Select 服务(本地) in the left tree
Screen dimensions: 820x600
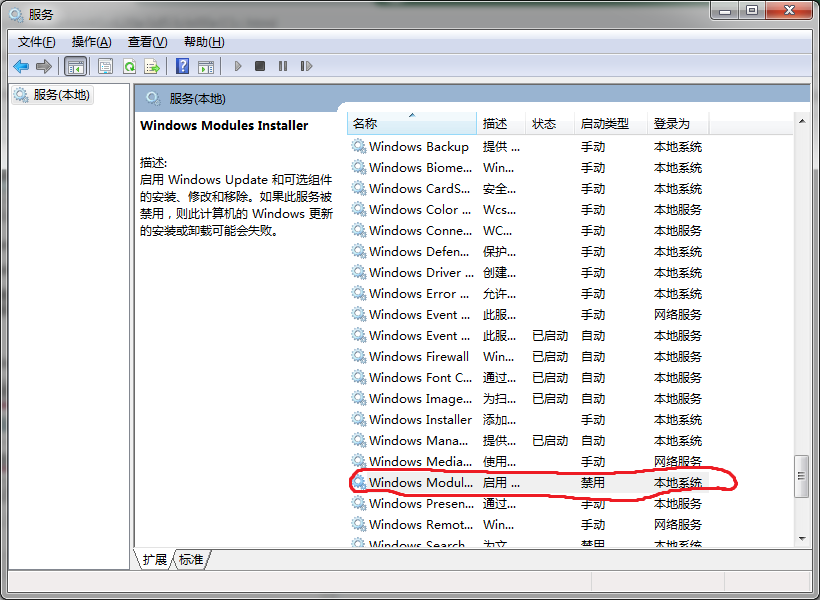(52, 95)
